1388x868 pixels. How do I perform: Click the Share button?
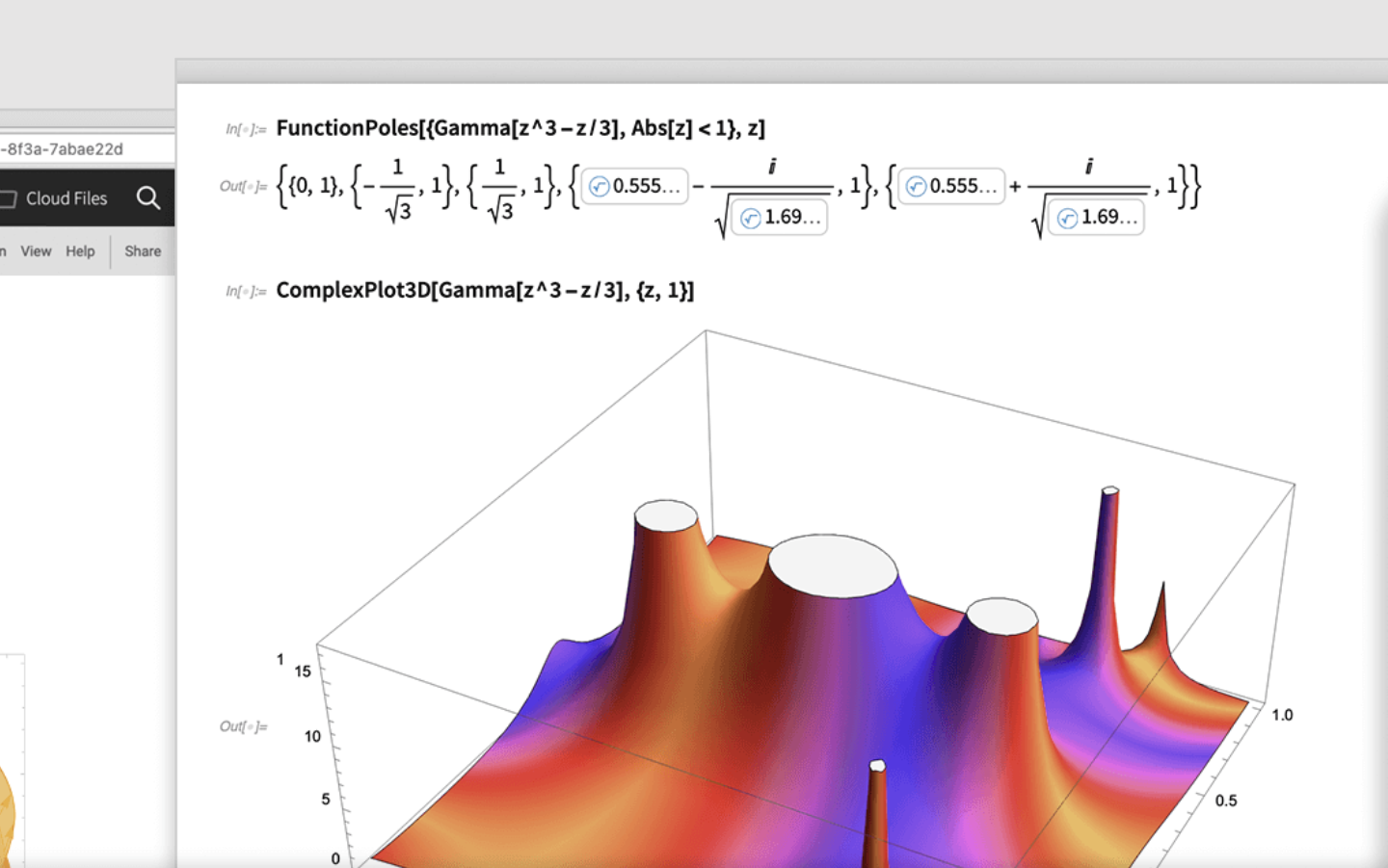click(x=142, y=250)
